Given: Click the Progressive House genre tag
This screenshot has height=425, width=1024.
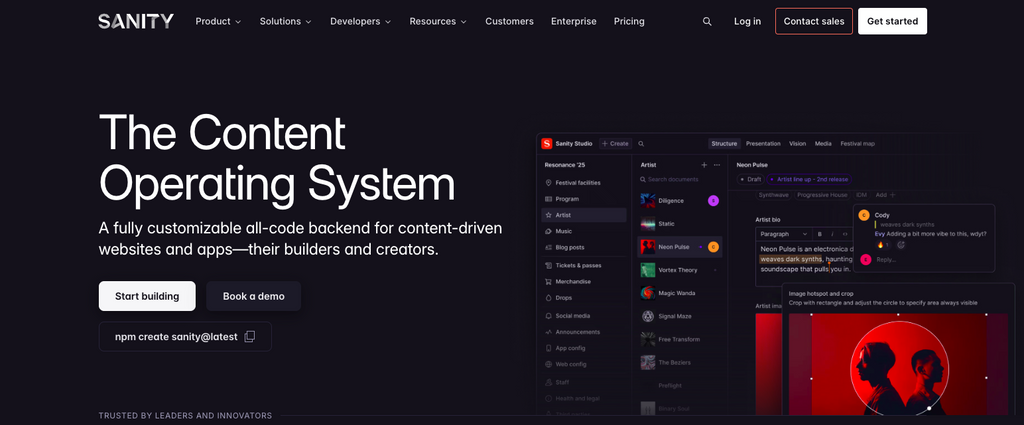Looking at the screenshot, I should 821,195.
